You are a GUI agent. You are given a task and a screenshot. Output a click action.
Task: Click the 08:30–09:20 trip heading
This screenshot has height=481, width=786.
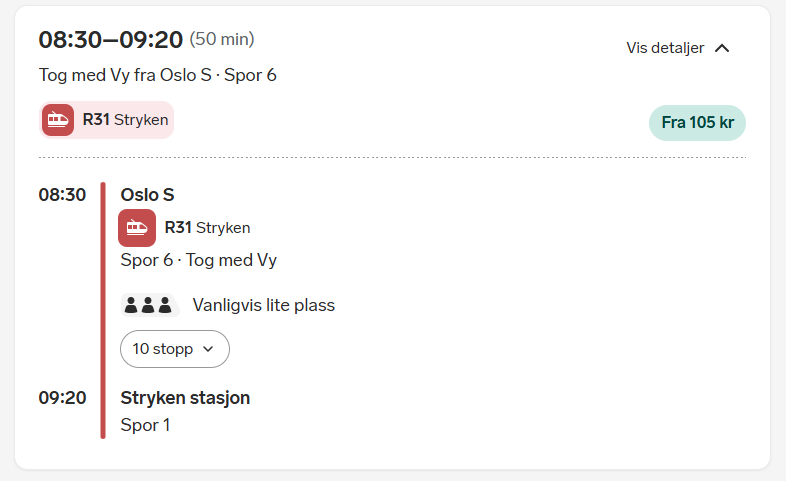[x=110, y=40]
